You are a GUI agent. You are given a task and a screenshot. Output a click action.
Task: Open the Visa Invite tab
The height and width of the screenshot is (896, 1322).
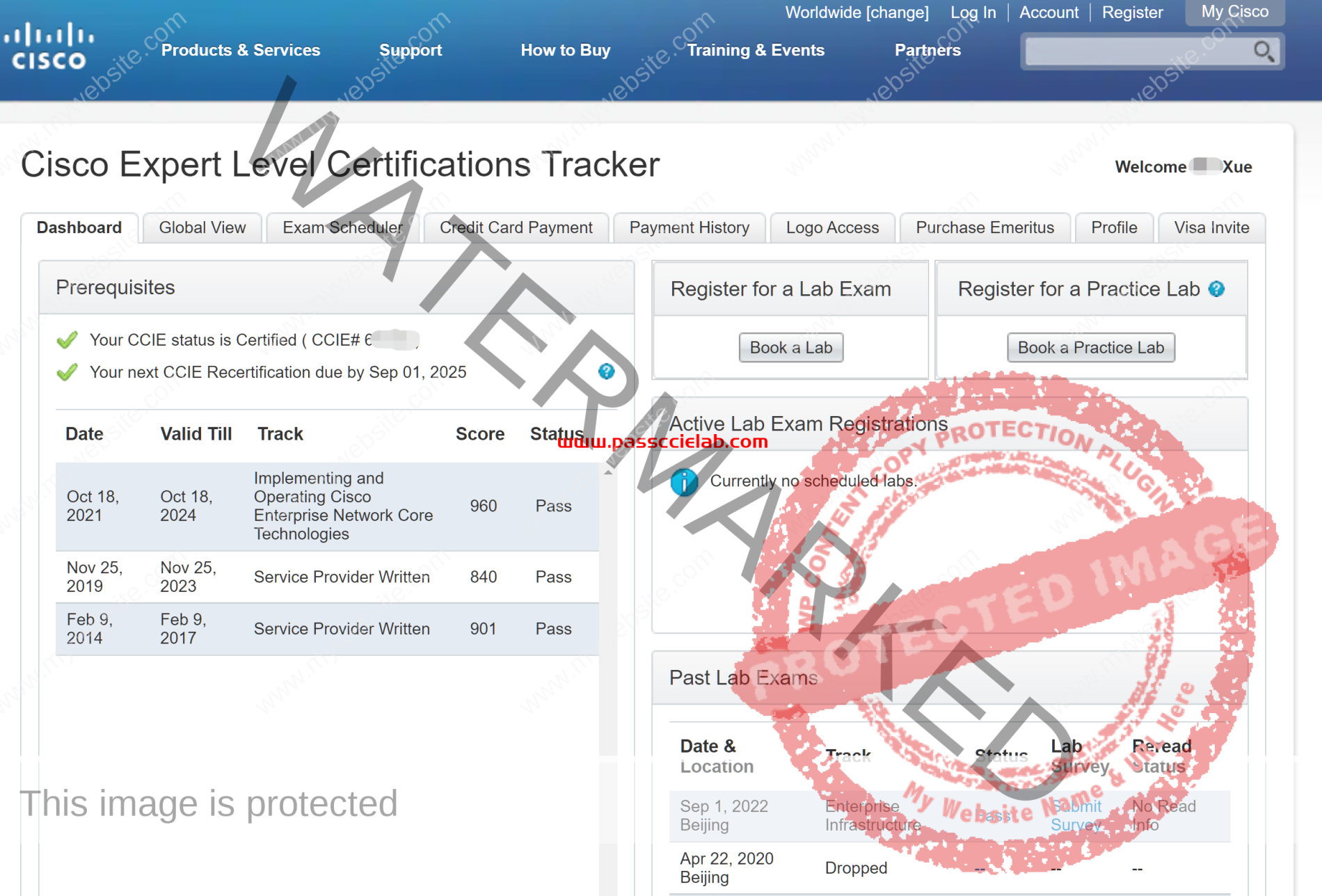coord(1211,228)
